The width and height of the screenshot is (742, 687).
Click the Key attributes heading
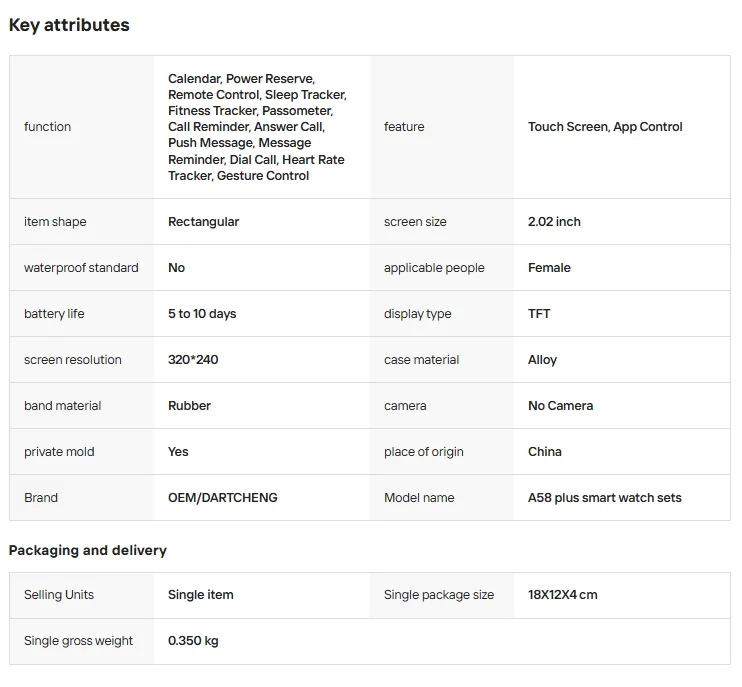pyautogui.click(x=69, y=25)
